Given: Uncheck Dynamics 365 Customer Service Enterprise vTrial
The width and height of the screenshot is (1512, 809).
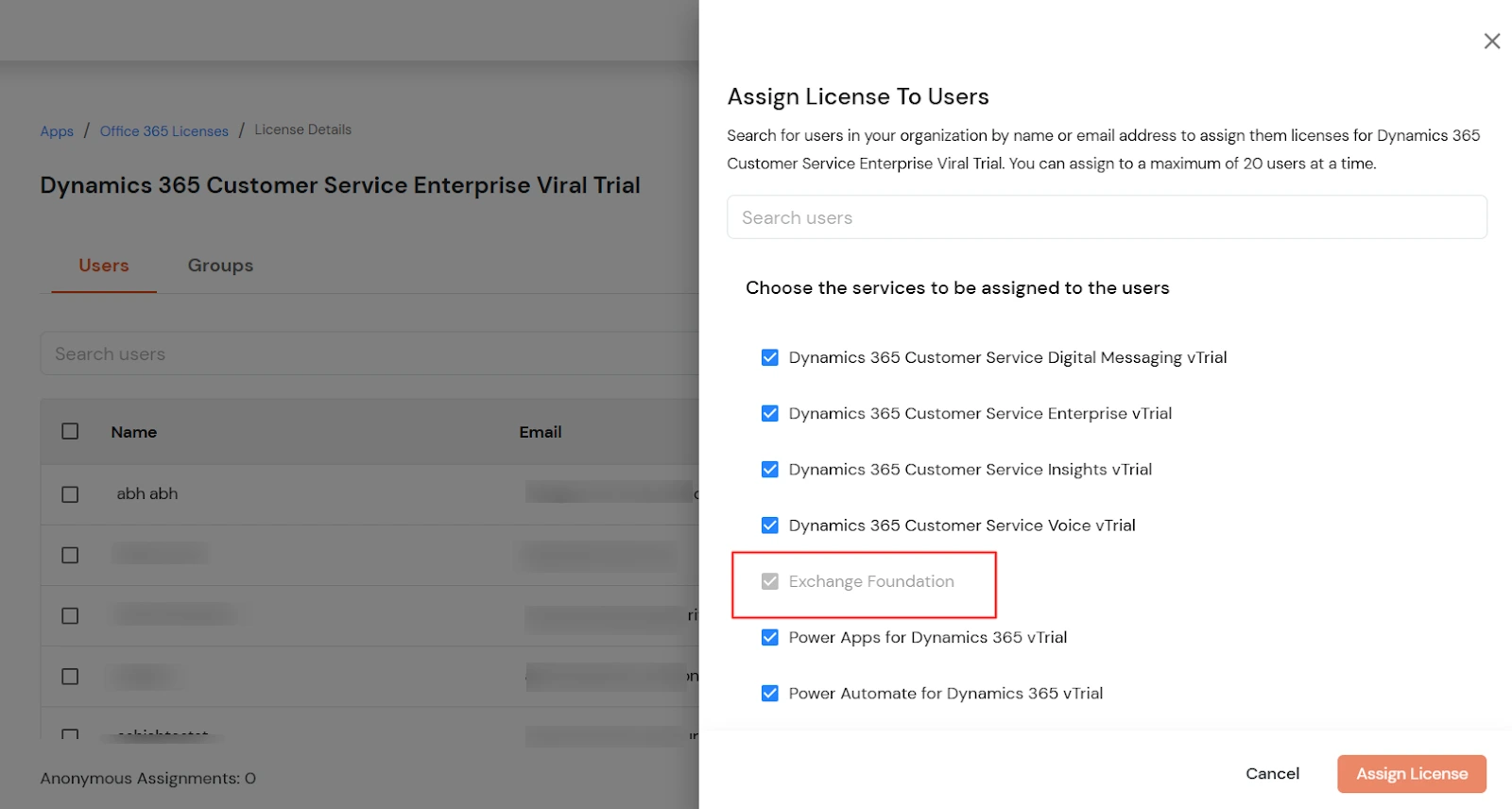Looking at the screenshot, I should (770, 413).
